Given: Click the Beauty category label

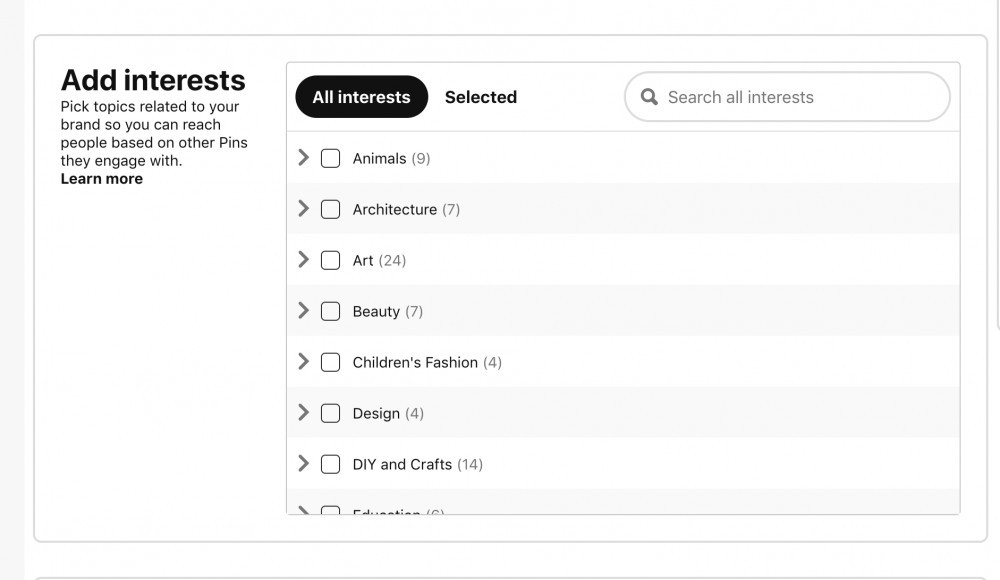Looking at the screenshot, I should pyautogui.click(x=376, y=311).
